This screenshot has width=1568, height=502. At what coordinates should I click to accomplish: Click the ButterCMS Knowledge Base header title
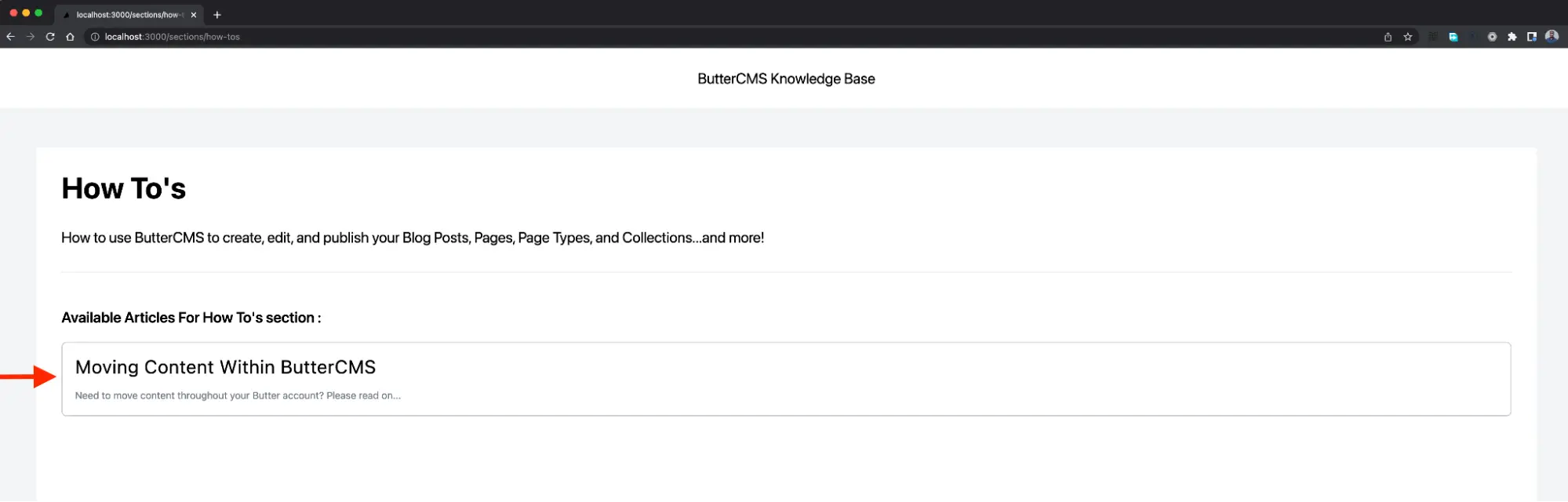tap(786, 78)
